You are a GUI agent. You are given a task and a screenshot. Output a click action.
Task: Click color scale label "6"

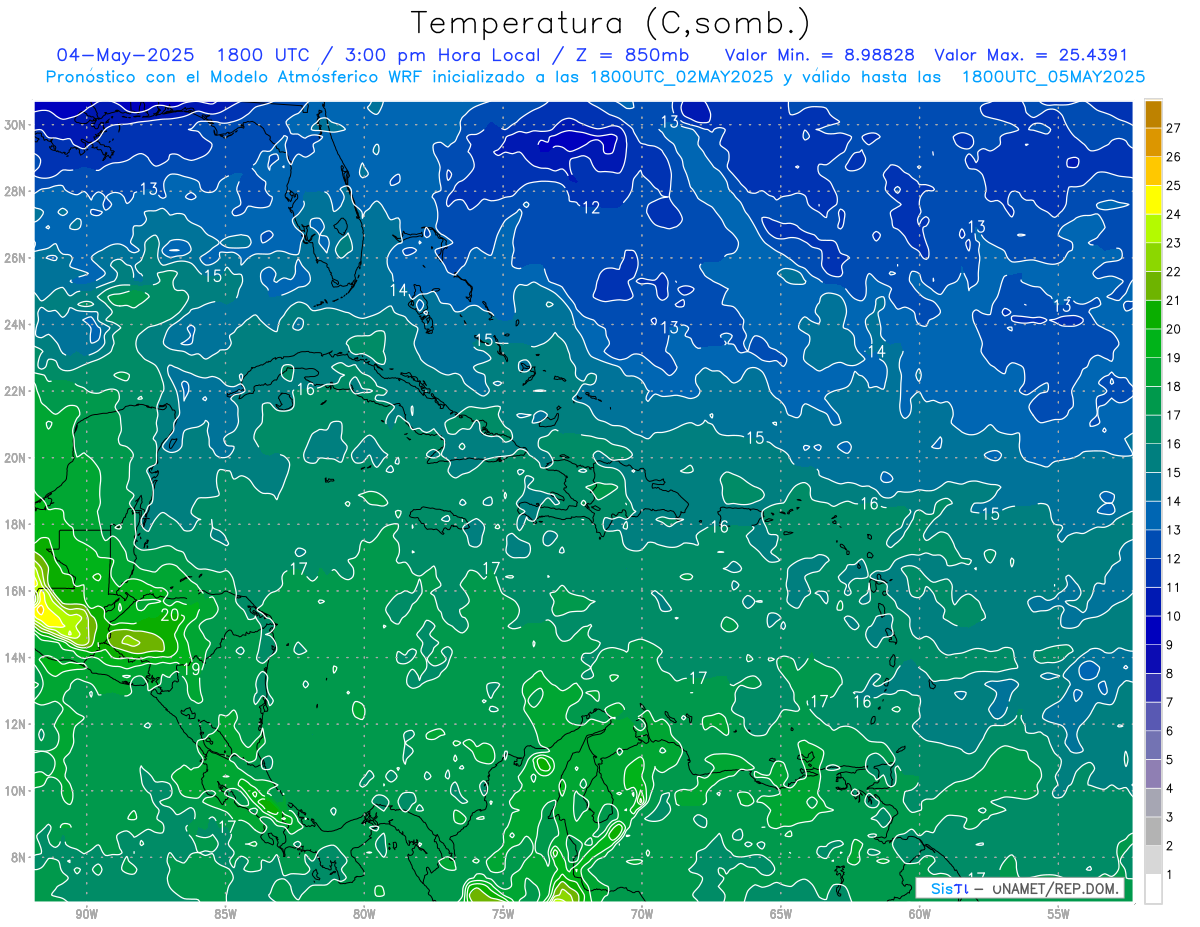(x=1169, y=731)
